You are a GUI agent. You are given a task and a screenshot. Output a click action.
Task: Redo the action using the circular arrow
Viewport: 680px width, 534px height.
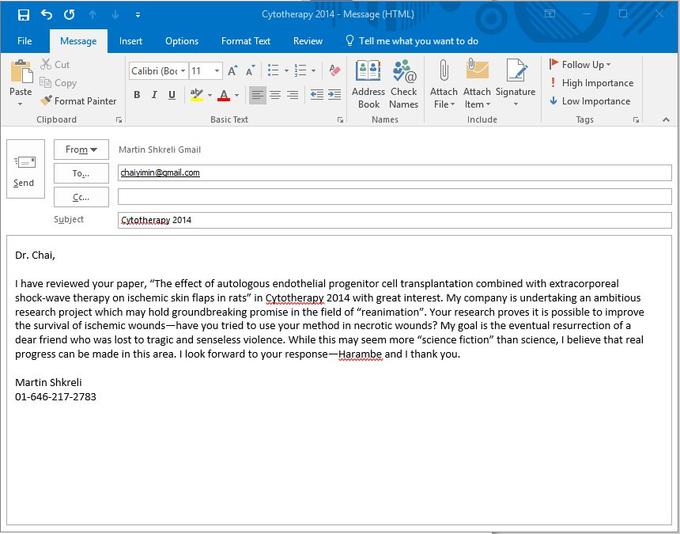click(69, 15)
